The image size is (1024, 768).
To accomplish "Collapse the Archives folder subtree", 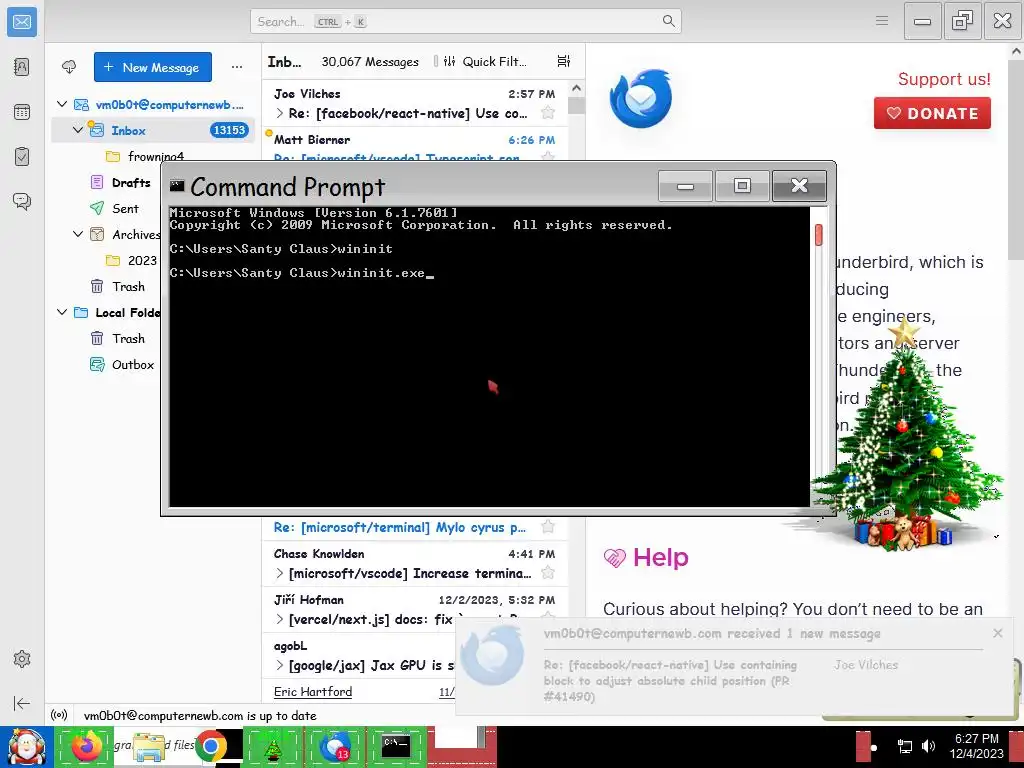I will point(78,234).
